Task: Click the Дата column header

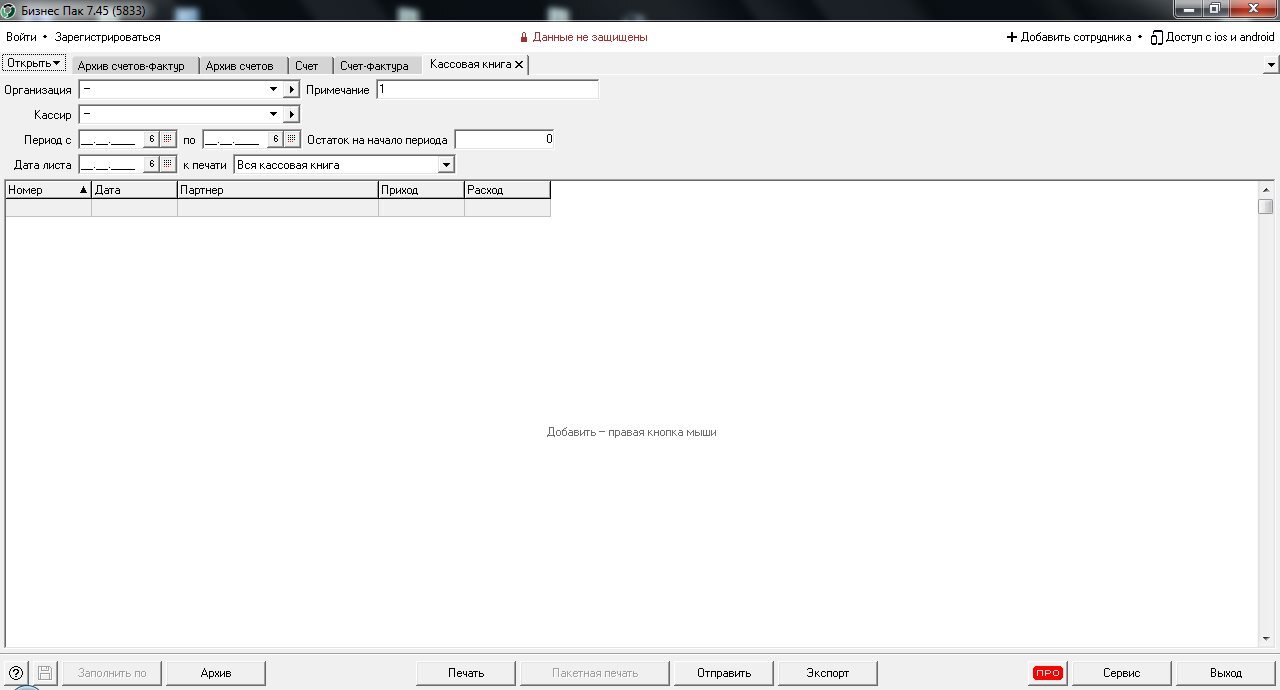Action: click(x=134, y=190)
